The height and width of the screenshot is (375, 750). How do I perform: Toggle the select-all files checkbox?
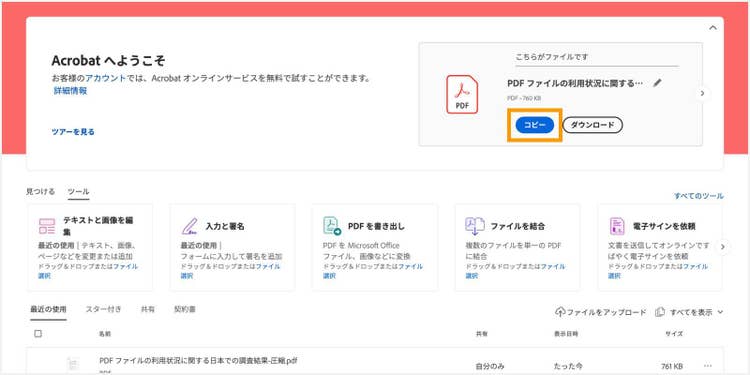click(x=38, y=333)
